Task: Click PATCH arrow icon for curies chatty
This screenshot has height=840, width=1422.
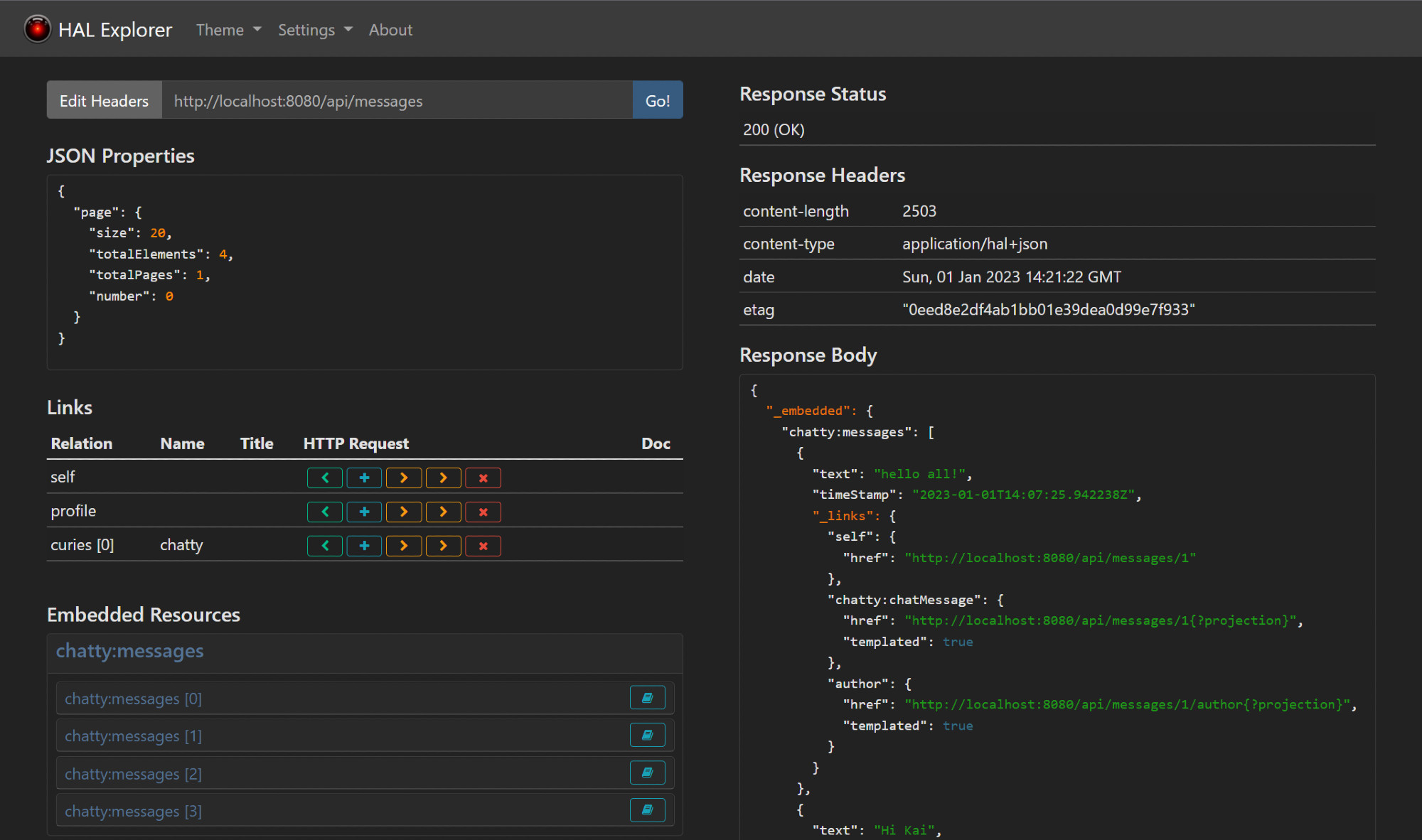Action: 444,546
